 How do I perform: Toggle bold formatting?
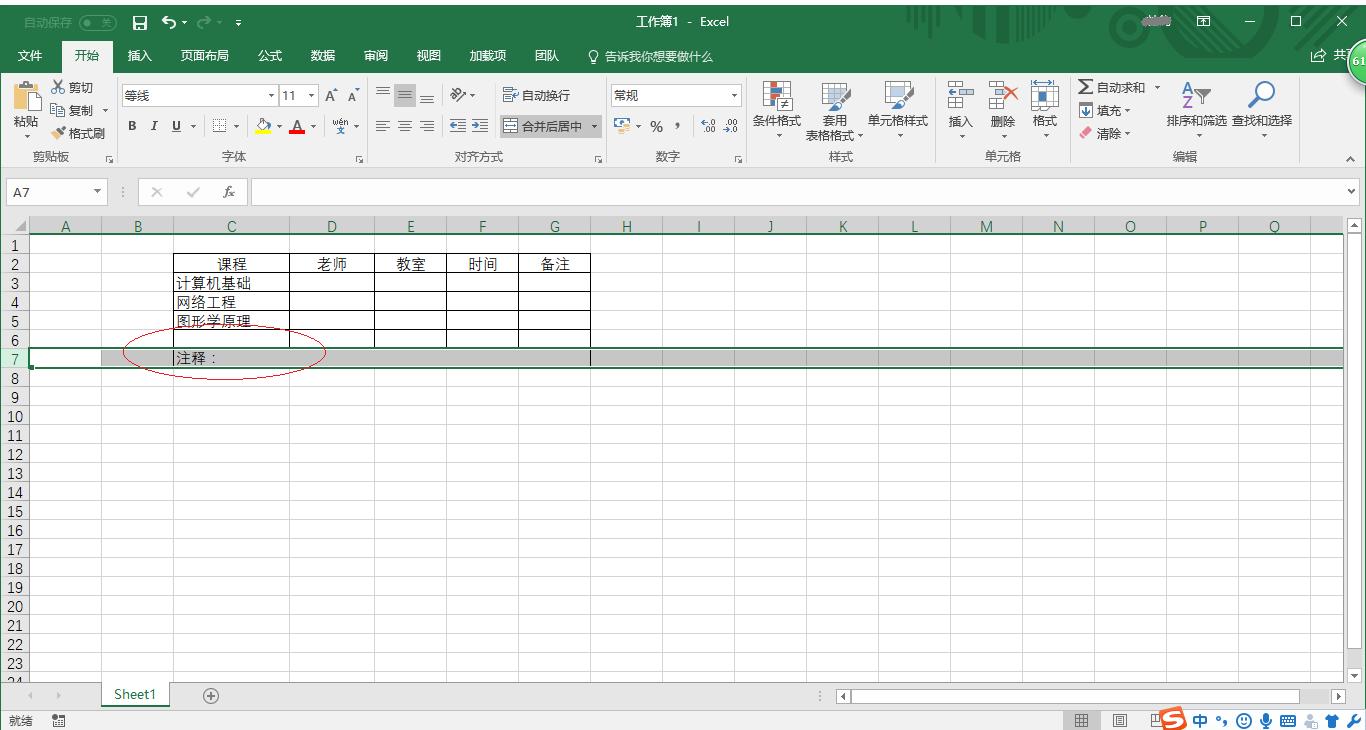131,126
